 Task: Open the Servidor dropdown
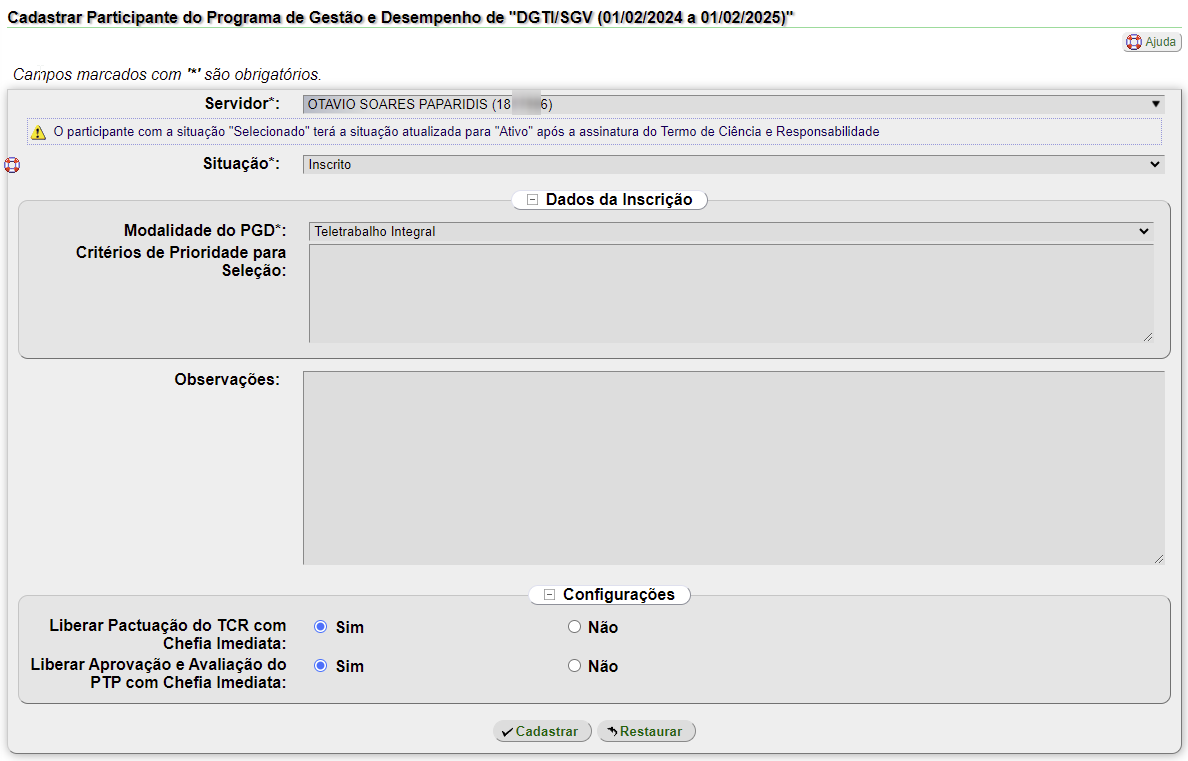coord(733,104)
